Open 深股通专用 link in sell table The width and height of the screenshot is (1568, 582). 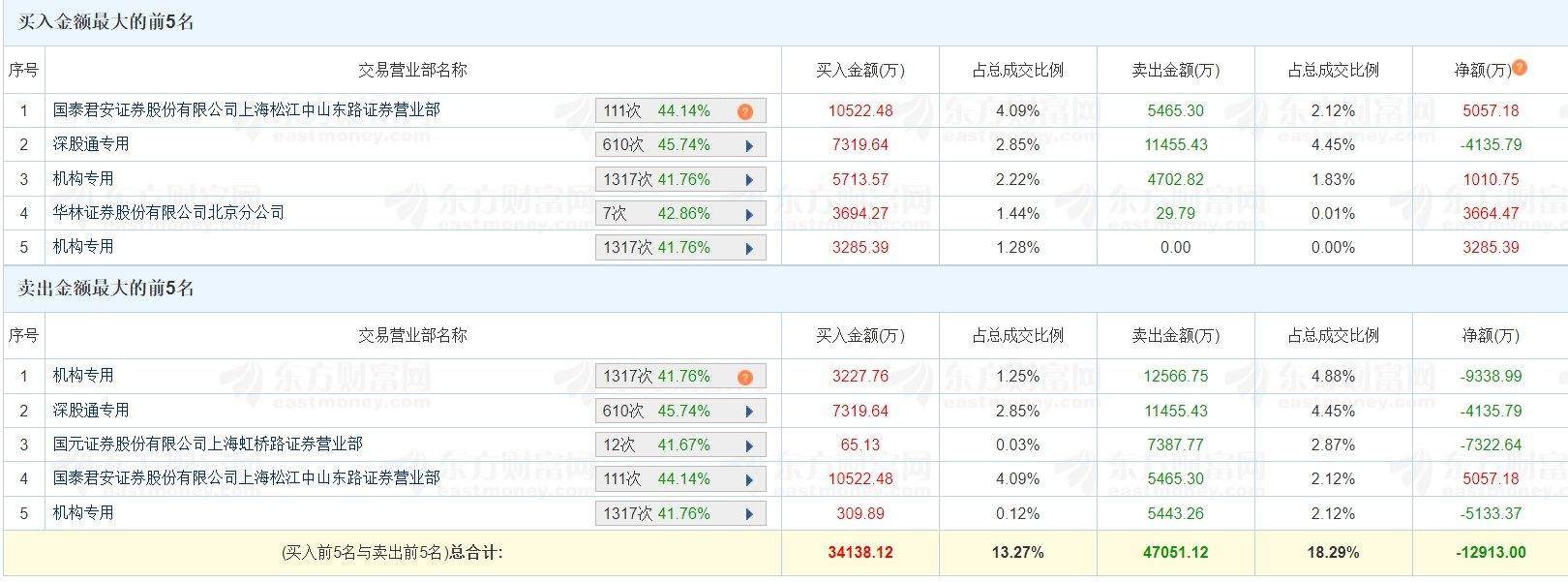coord(91,411)
